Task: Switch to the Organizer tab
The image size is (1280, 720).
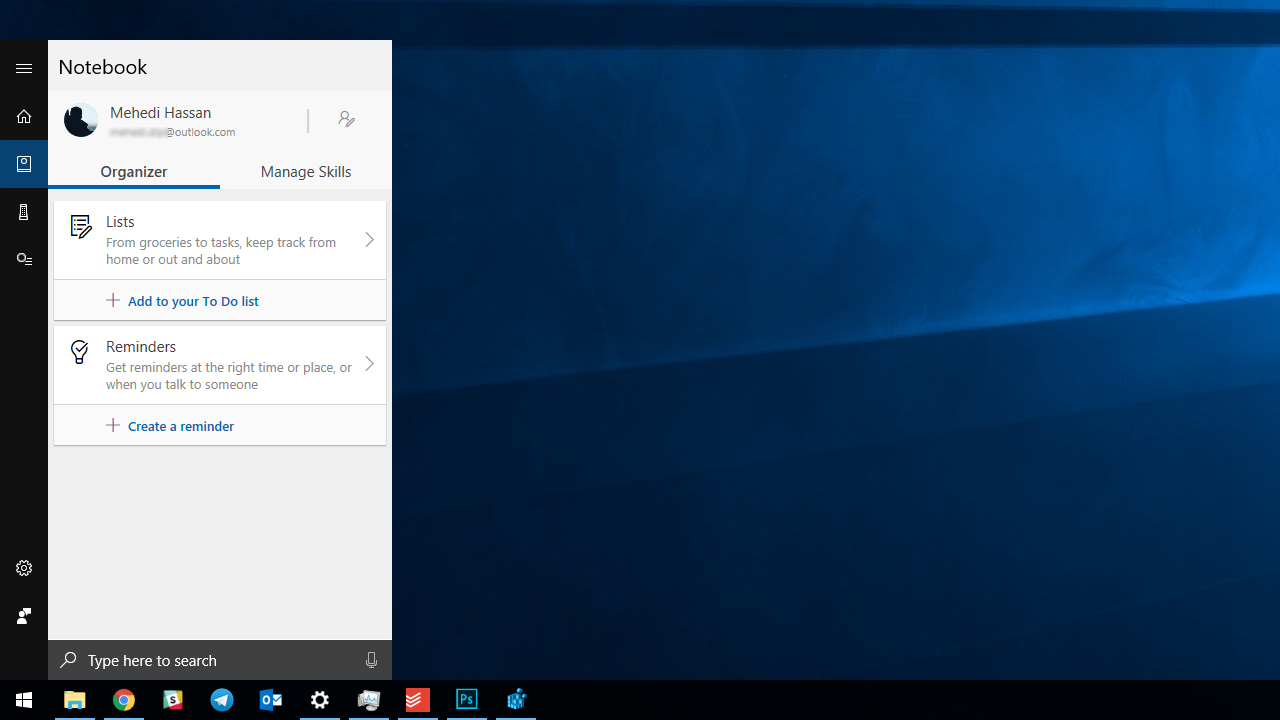Action: (134, 172)
